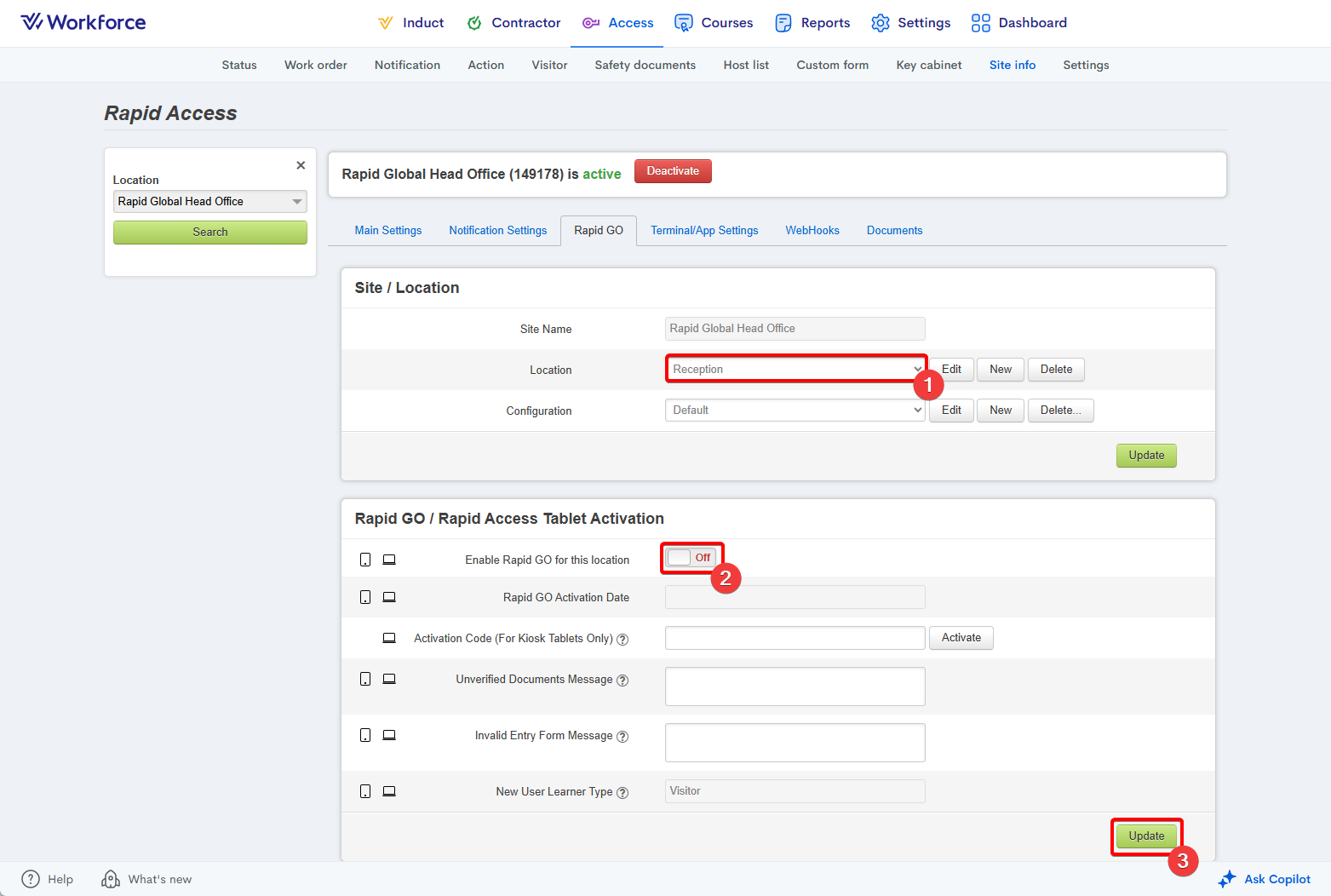The height and width of the screenshot is (896, 1331).
Task: Open the Contractor module icon
Action: tap(474, 23)
